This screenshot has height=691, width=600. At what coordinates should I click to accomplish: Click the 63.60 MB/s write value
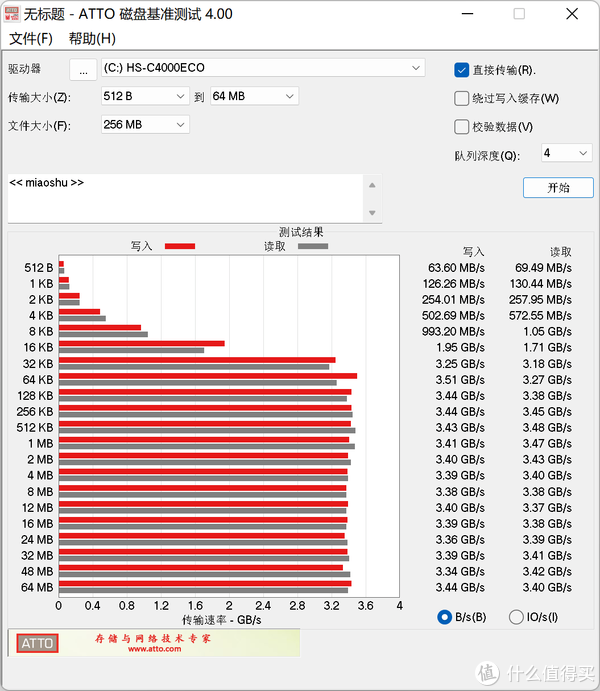(x=456, y=268)
